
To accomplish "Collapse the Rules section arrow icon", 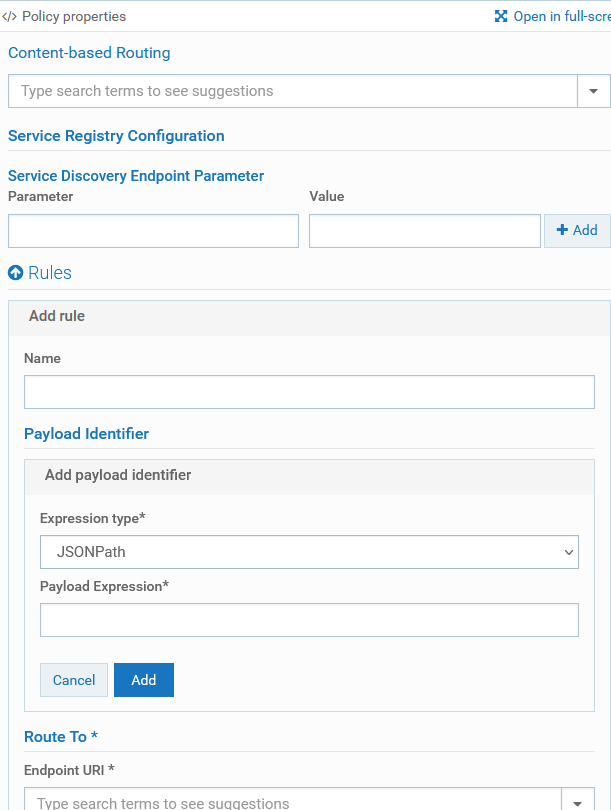I will point(15,273).
